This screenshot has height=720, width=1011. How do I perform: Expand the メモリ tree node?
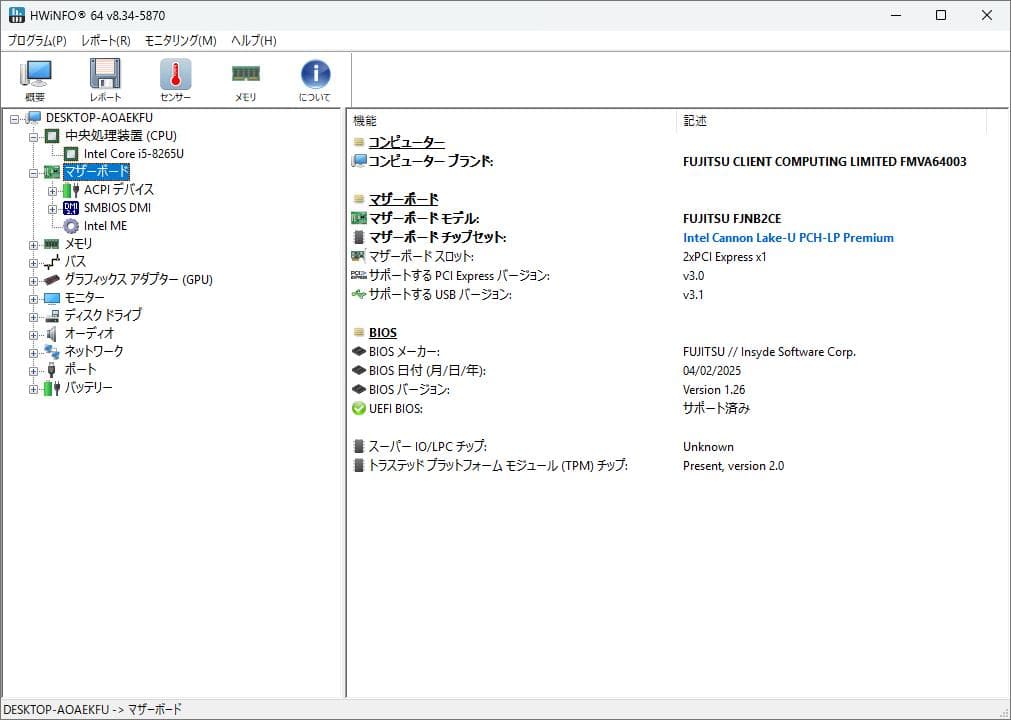[34, 246]
